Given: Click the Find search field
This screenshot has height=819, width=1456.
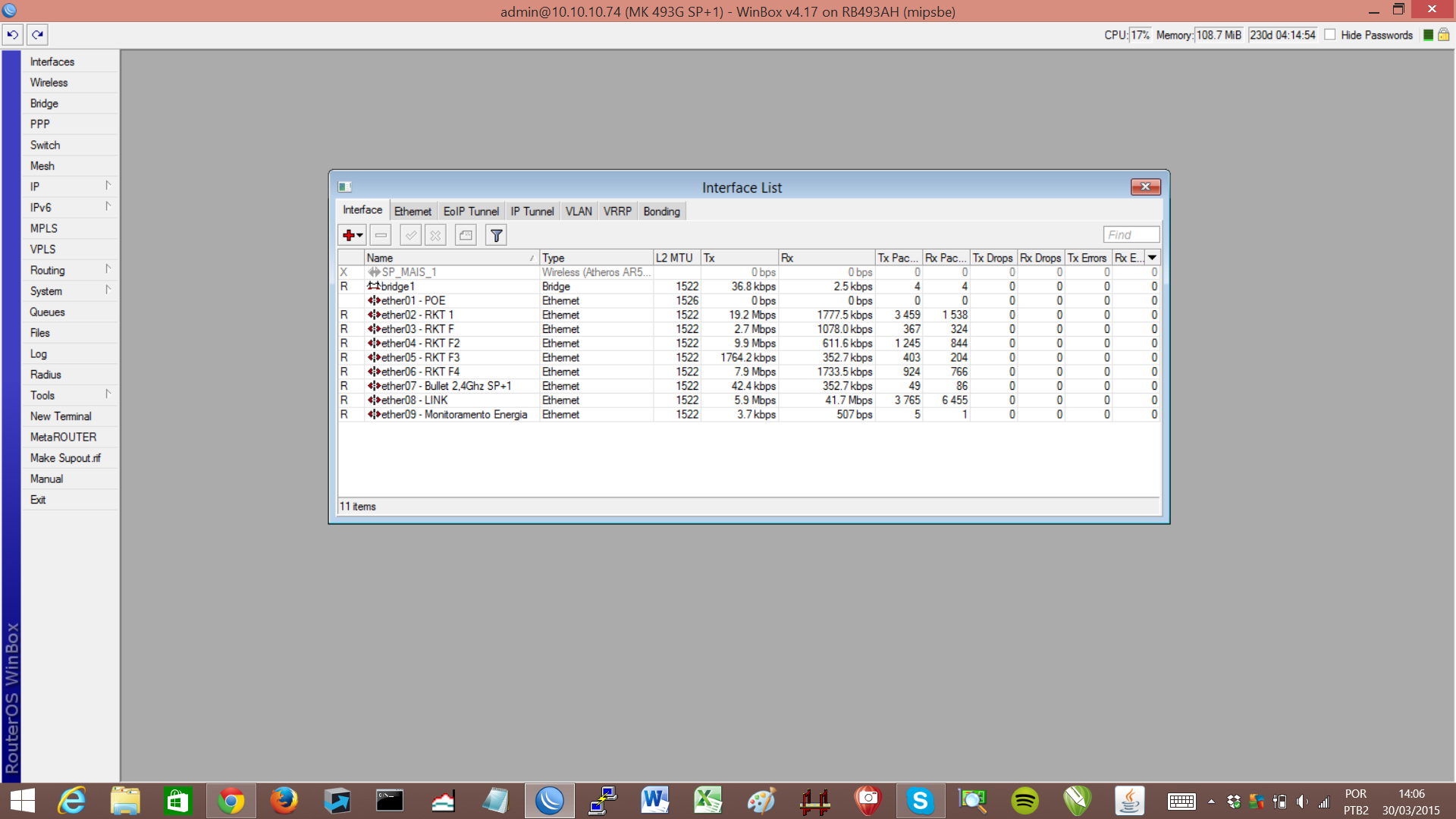Looking at the screenshot, I should point(1131,235).
